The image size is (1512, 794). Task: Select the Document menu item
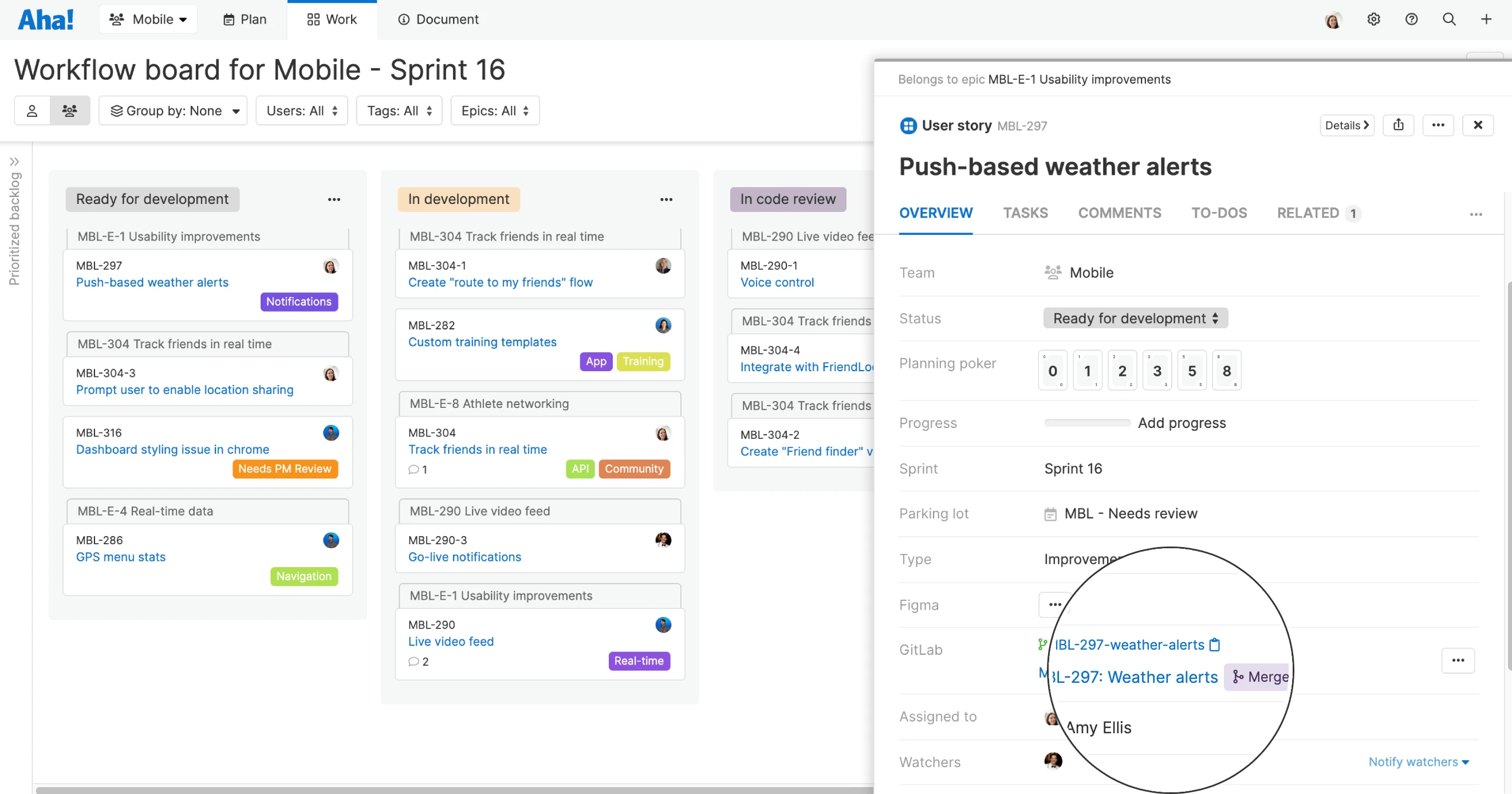438,19
